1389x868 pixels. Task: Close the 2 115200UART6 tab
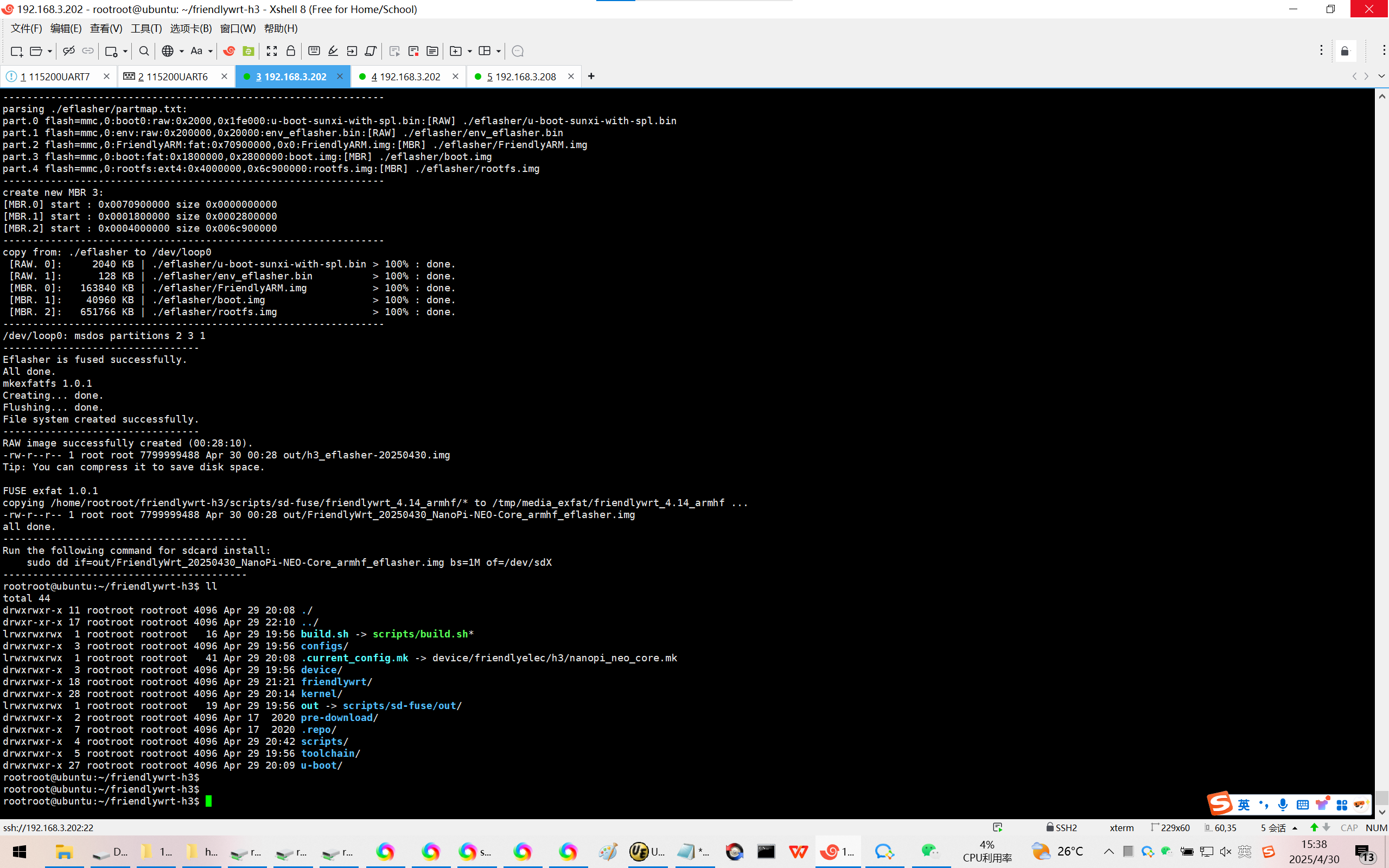coord(224,76)
